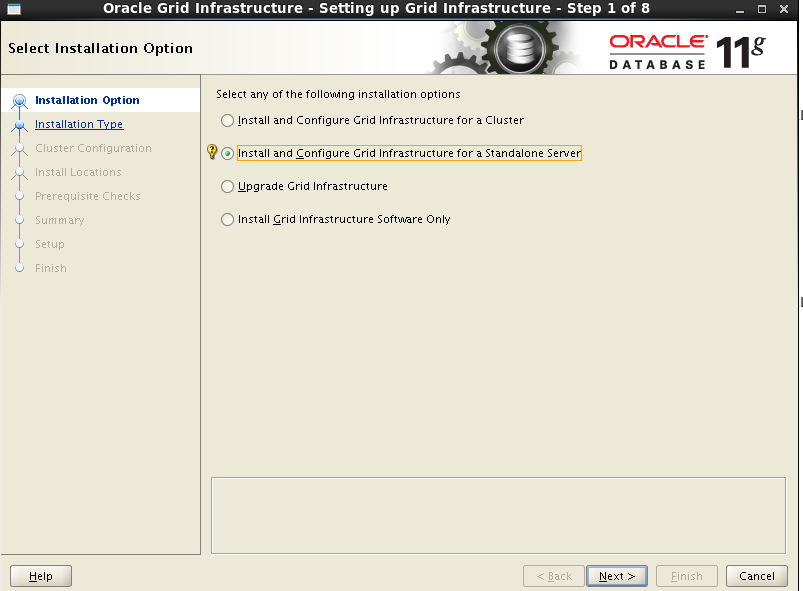The width and height of the screenshot is (803, 591).
Task: Click the Setup step dot
Action: [x=19, y=244]
